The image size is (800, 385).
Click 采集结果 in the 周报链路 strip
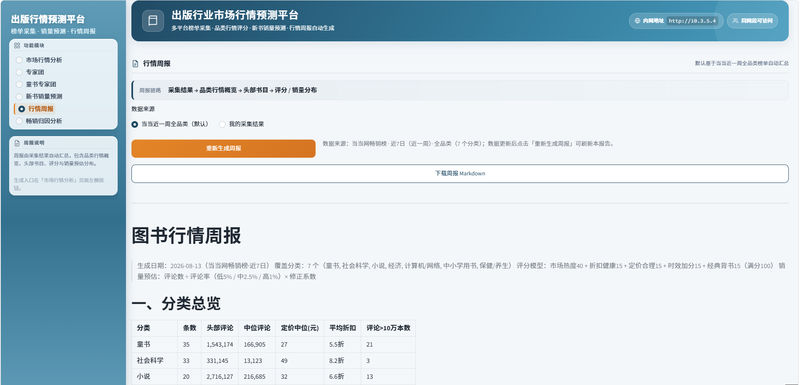(x=181, y=90)
